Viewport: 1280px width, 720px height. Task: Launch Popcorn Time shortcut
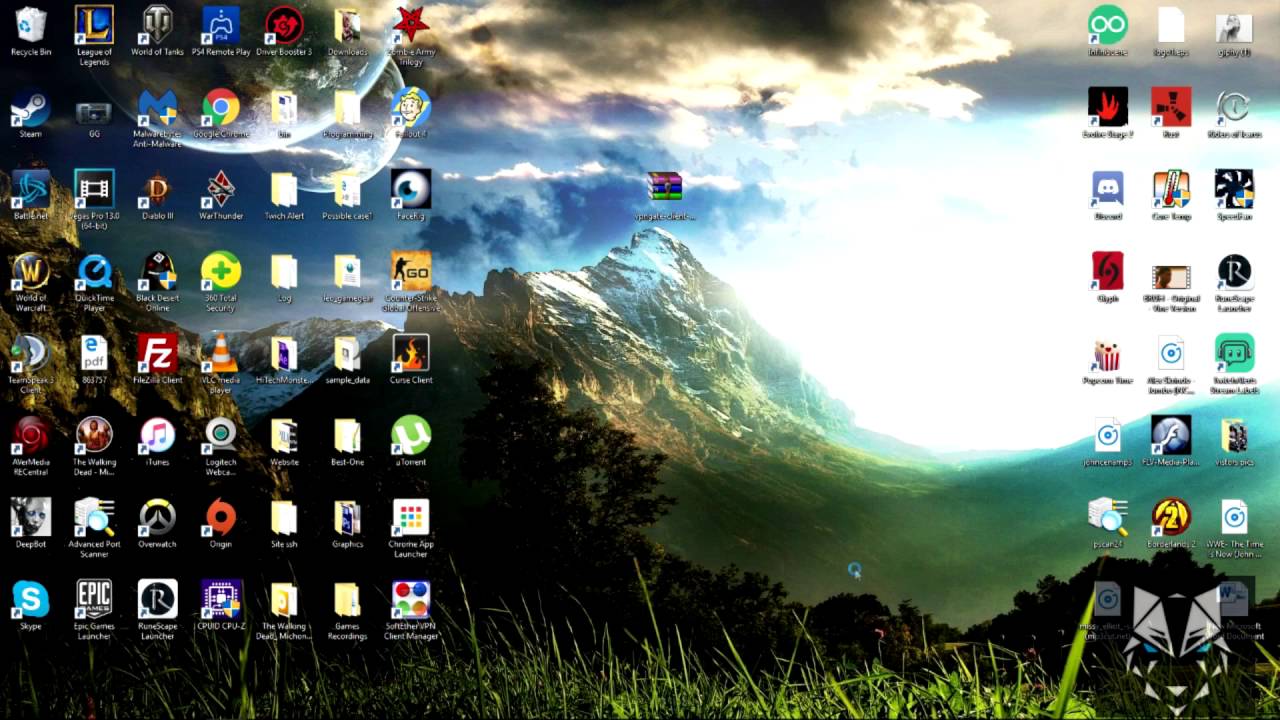[x=1108, y=353]
